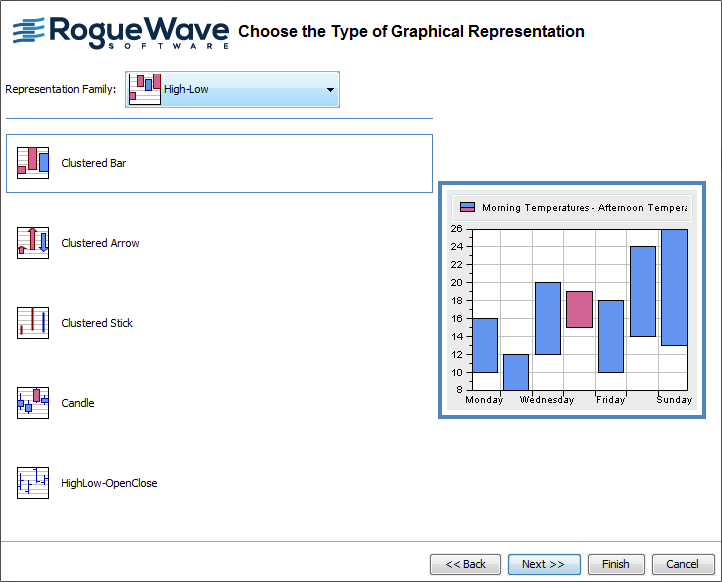The width and height of the screenshot is (722, 582).
Task: Click the High-Low text in the combo box
Action: (186, 89)
